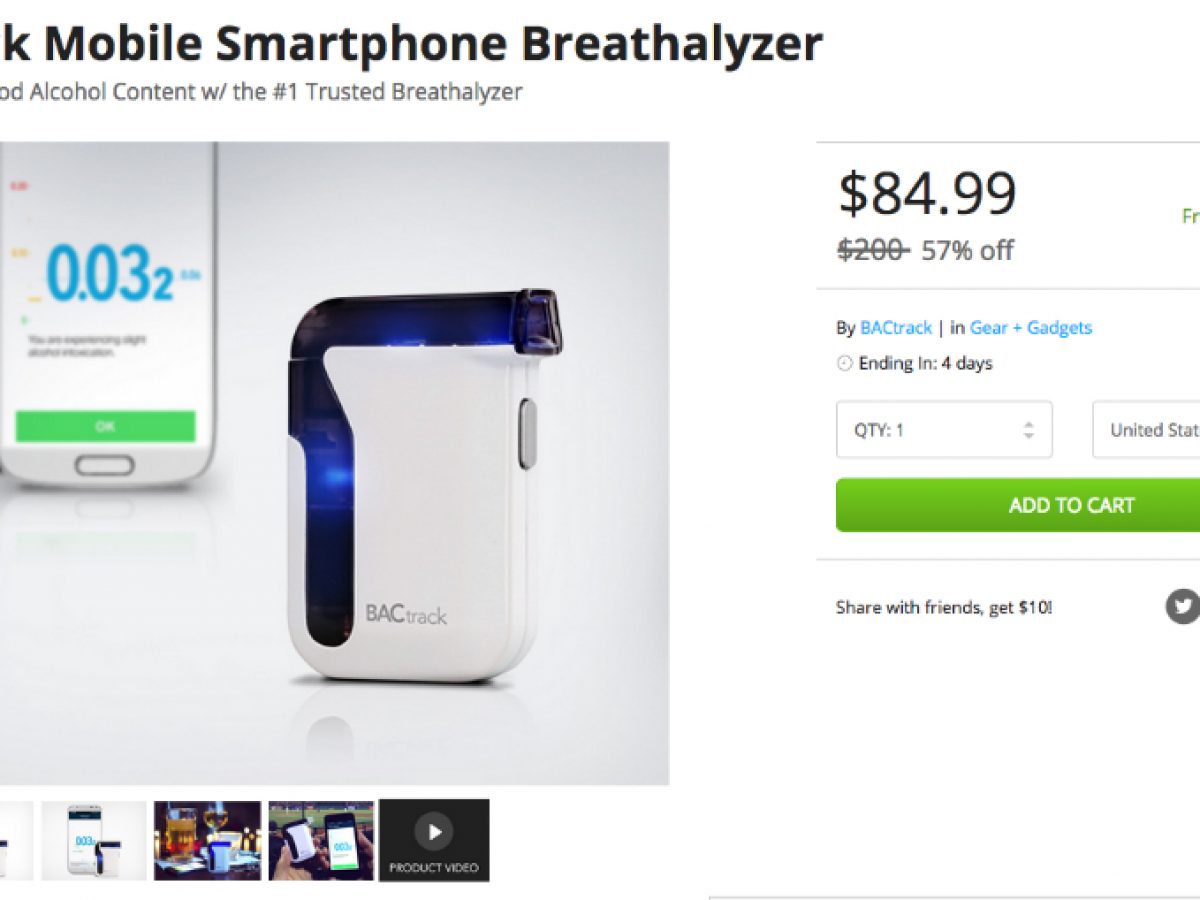
Task: Click the Twitter share icon
Action: point(1184,606)
